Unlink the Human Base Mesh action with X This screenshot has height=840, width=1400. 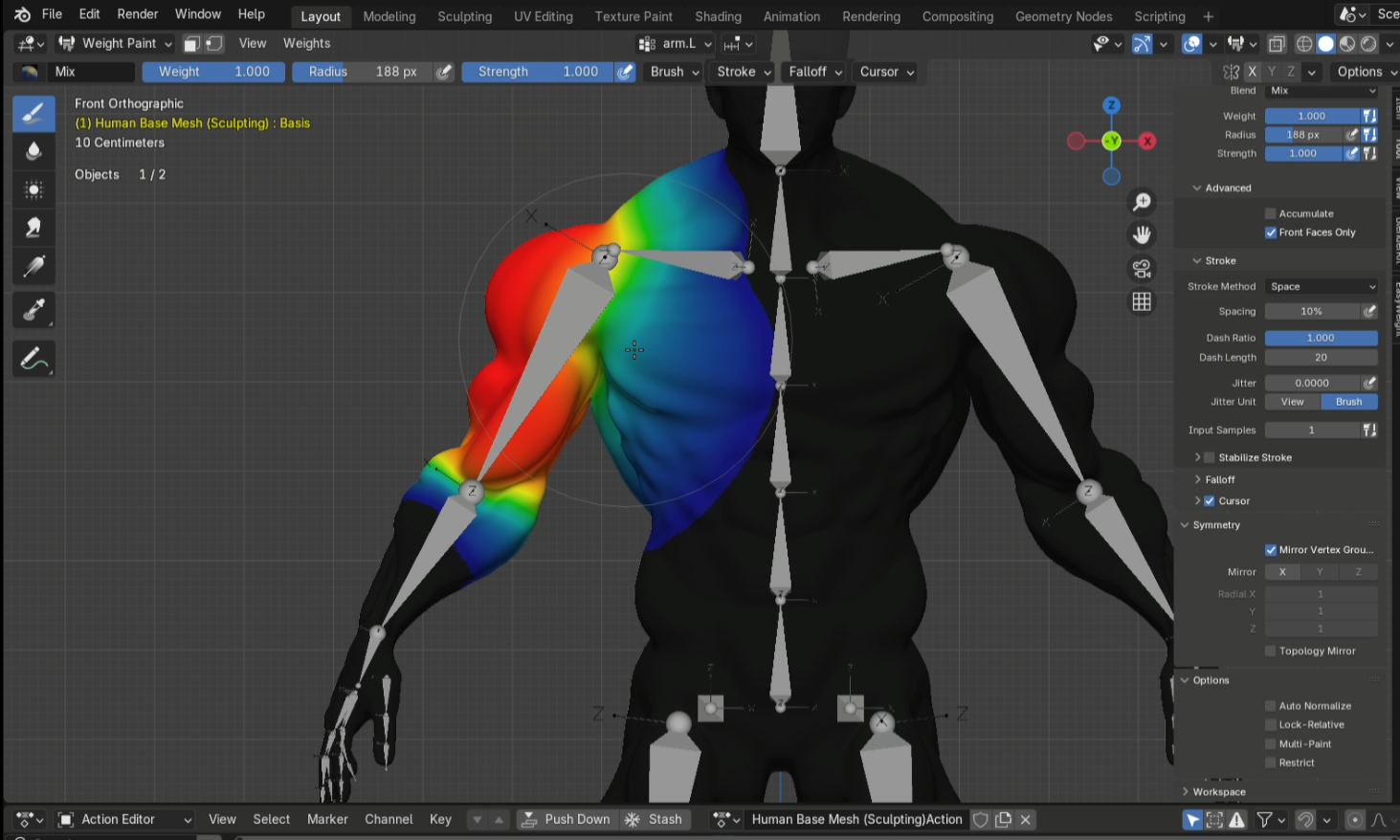click(1025, 820)
